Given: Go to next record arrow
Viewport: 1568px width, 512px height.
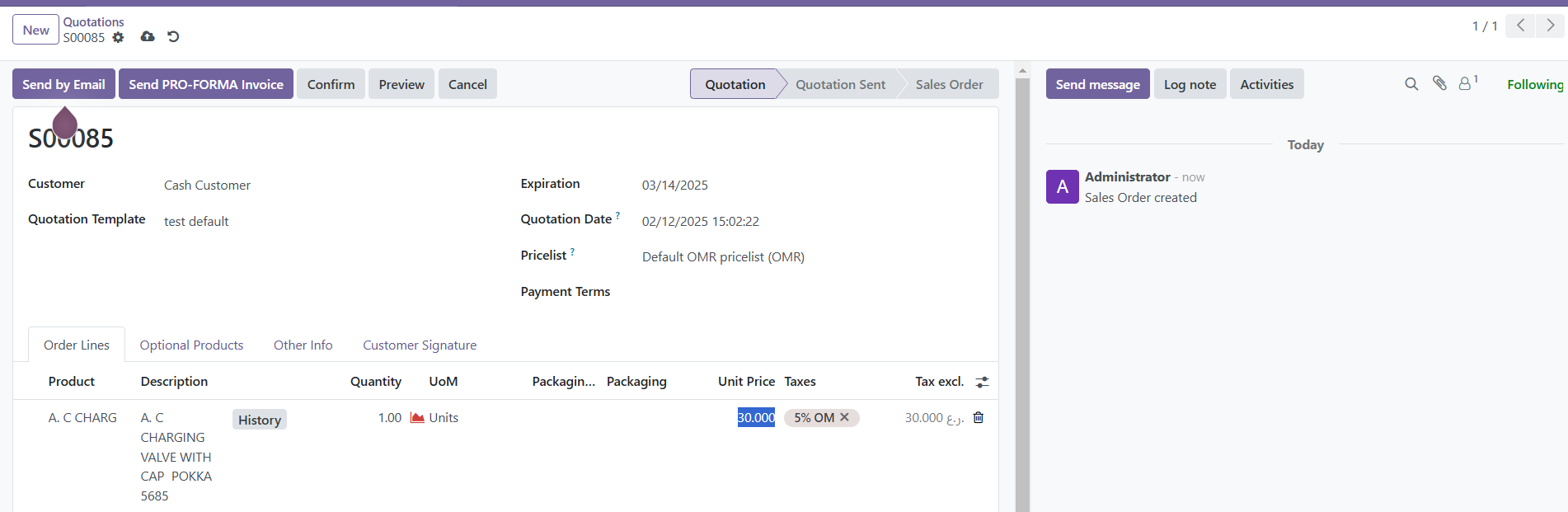Looking at the screenshot, I should pos(1550,26).
